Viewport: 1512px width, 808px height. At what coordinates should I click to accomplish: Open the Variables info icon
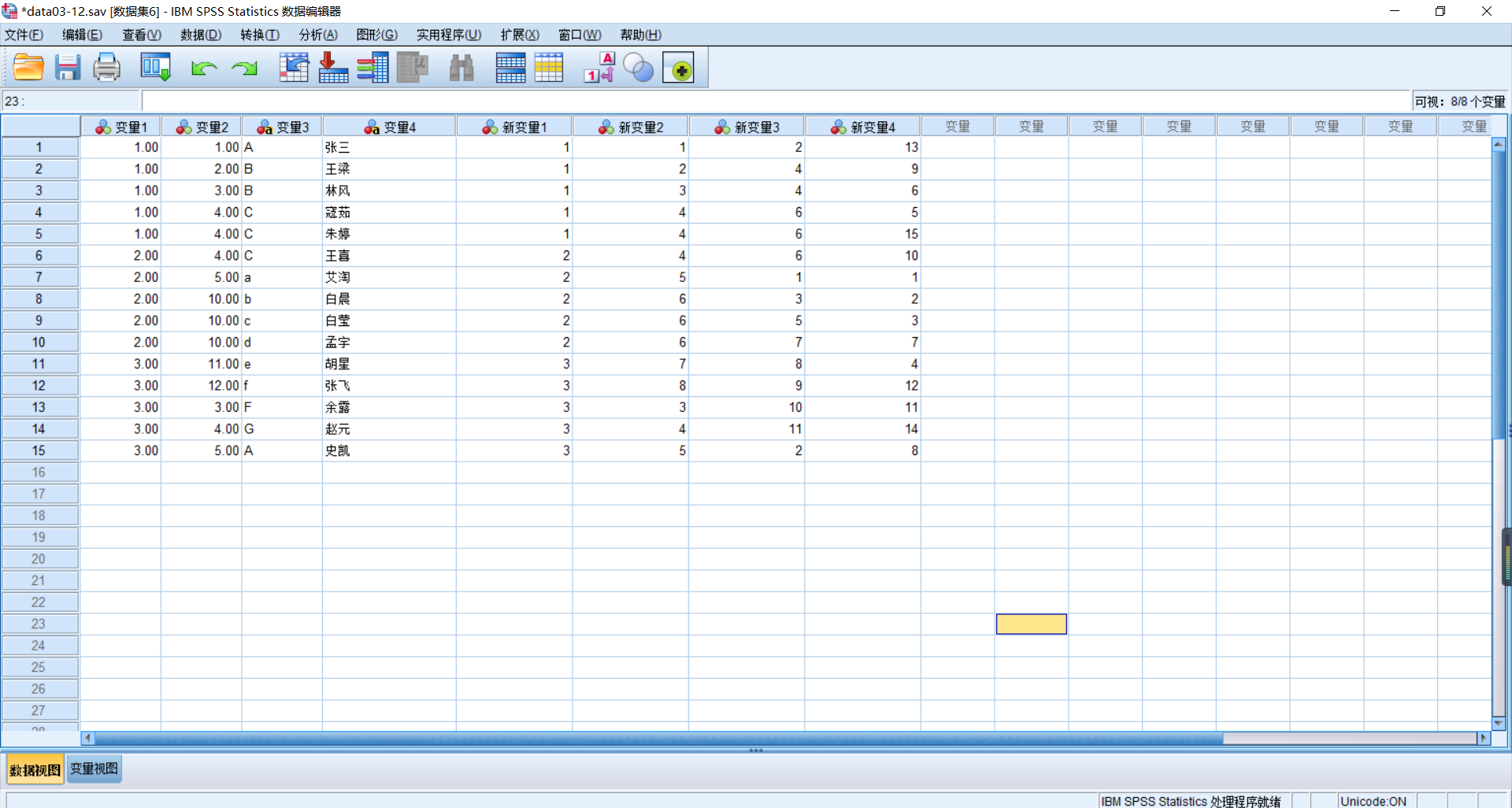pos(372,68)
